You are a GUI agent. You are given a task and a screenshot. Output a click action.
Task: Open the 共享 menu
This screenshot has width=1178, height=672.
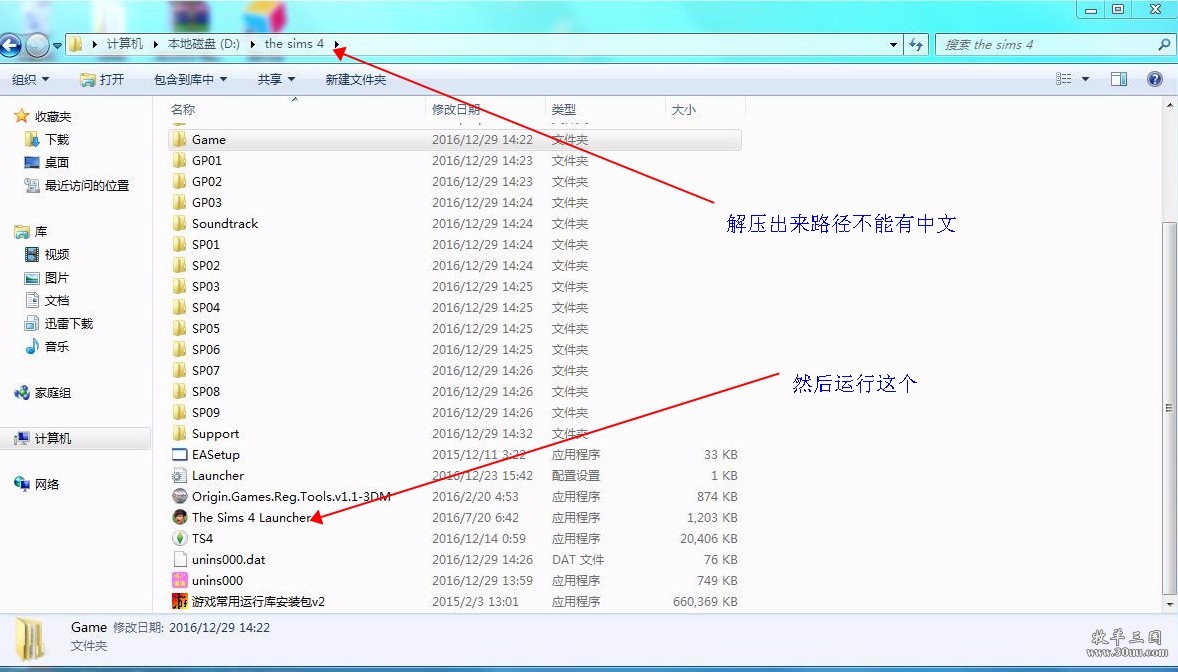click(x=276, y=79)
